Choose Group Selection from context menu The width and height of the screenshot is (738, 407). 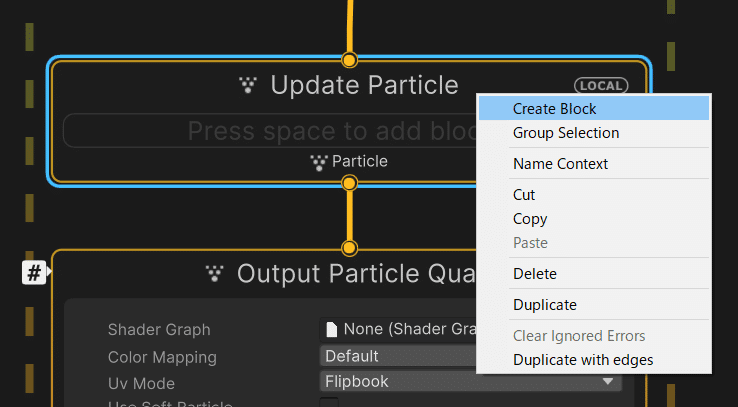565,133
